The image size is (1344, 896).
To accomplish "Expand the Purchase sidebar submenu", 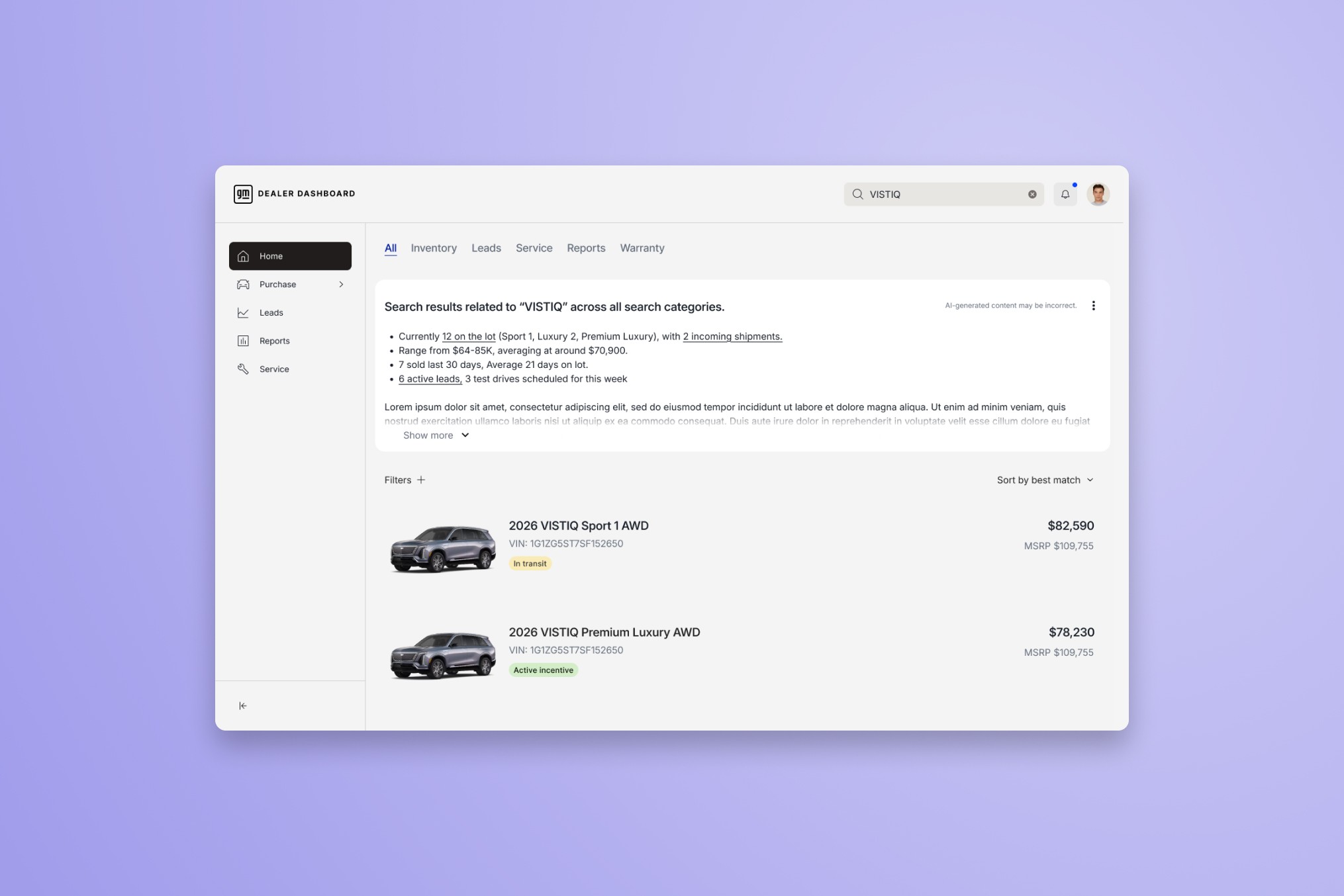I will (342, 284).
